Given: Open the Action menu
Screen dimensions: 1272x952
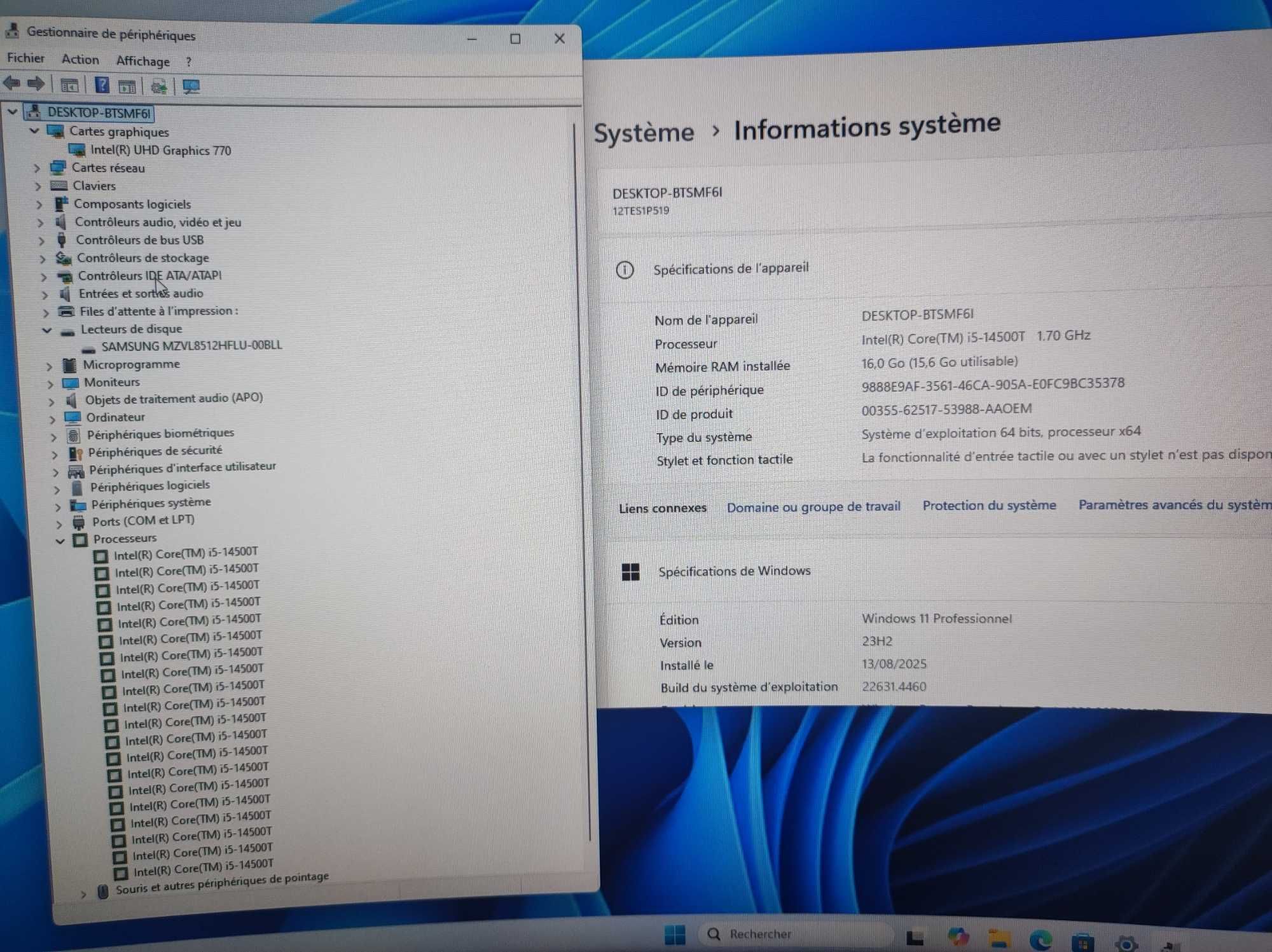Looking at the screenshot, I should (80, 59).
